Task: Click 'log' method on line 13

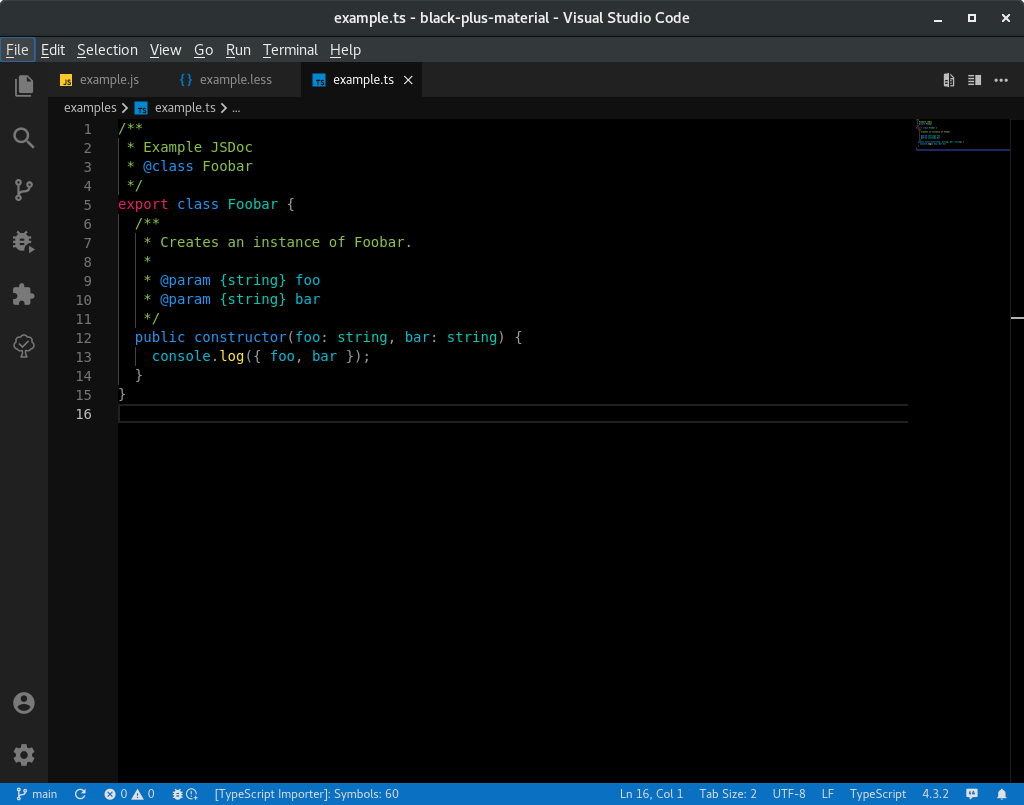Action: [232, 356]
